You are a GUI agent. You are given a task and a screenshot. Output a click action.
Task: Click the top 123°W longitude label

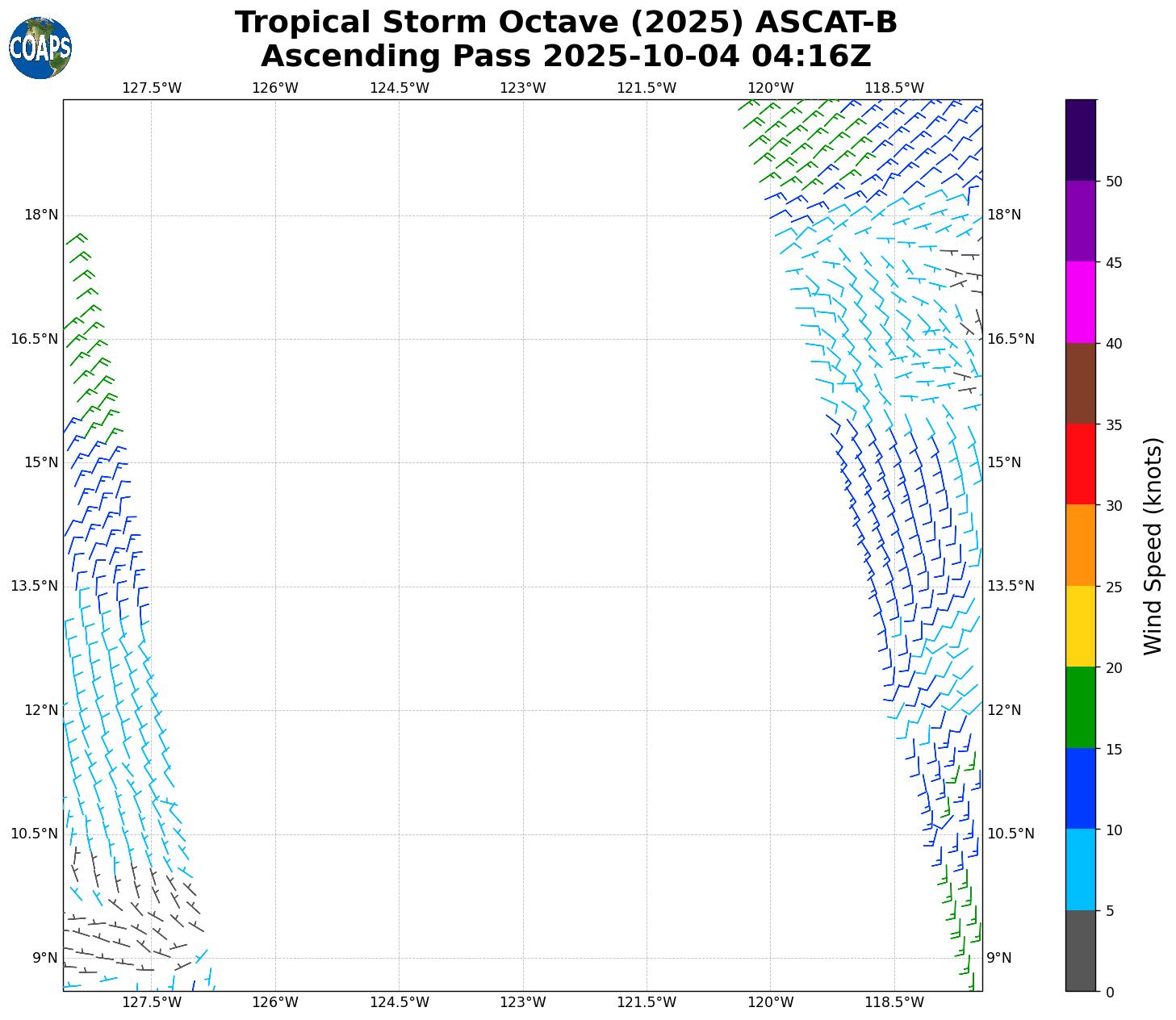point(522,88)
